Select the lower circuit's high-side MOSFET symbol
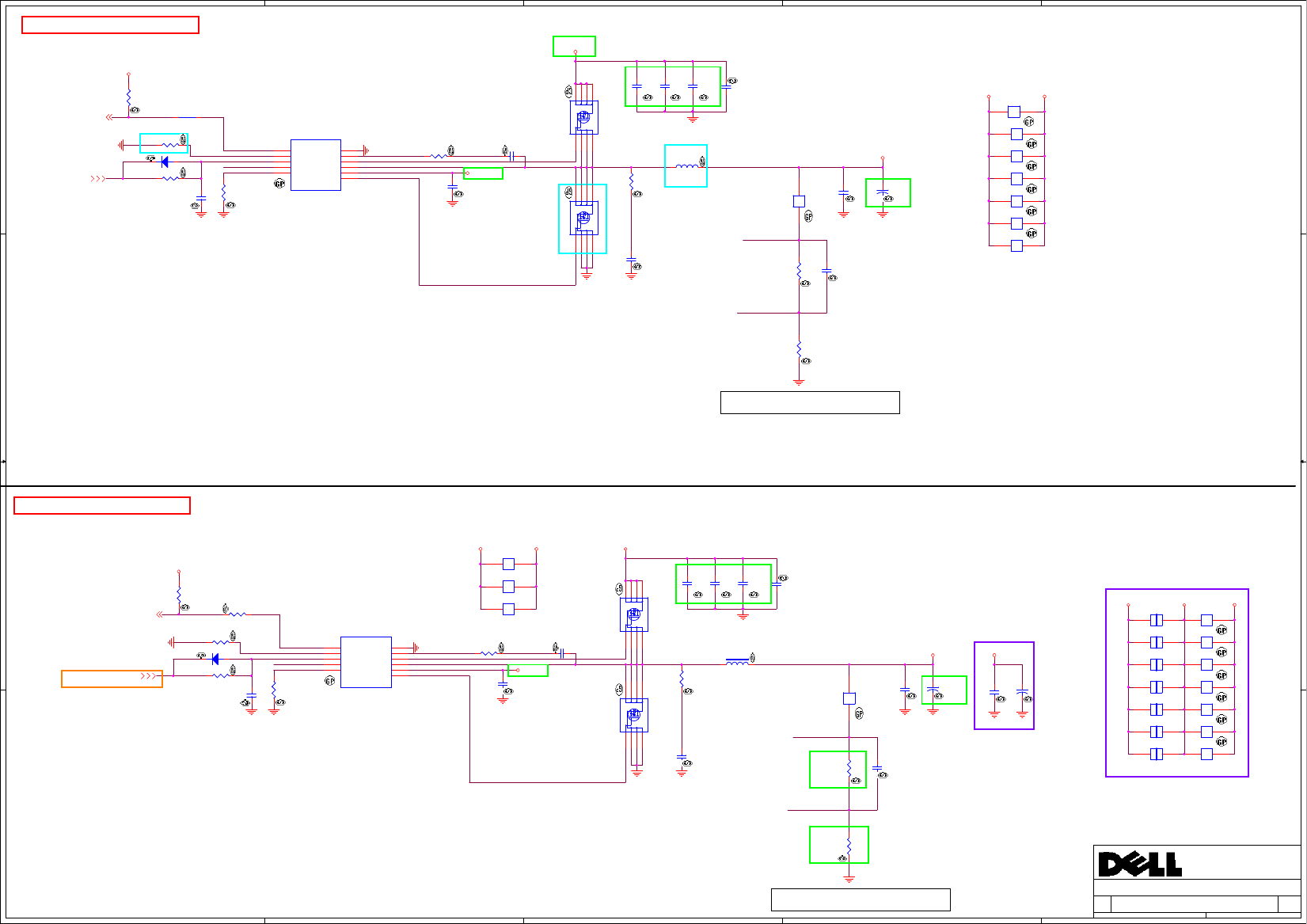 tap(634, 614)
